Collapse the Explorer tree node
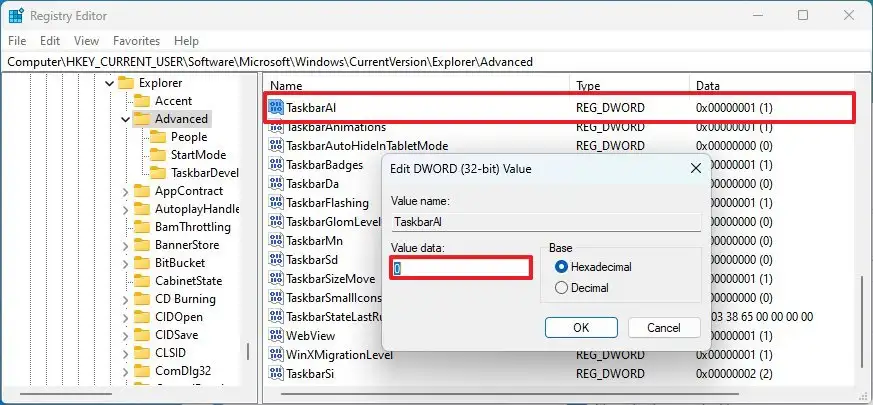 [x=109, y=83]
